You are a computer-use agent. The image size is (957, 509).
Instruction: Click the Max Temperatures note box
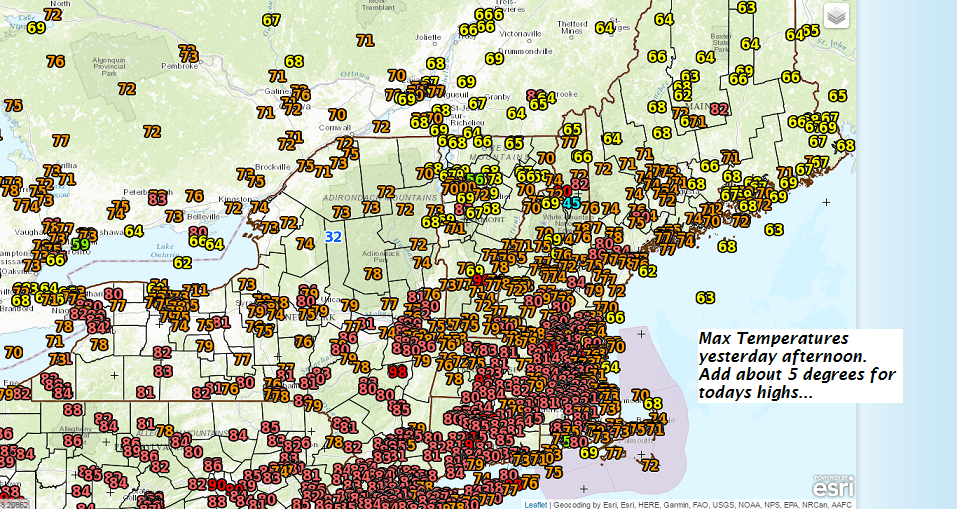[x=797, y=365]
